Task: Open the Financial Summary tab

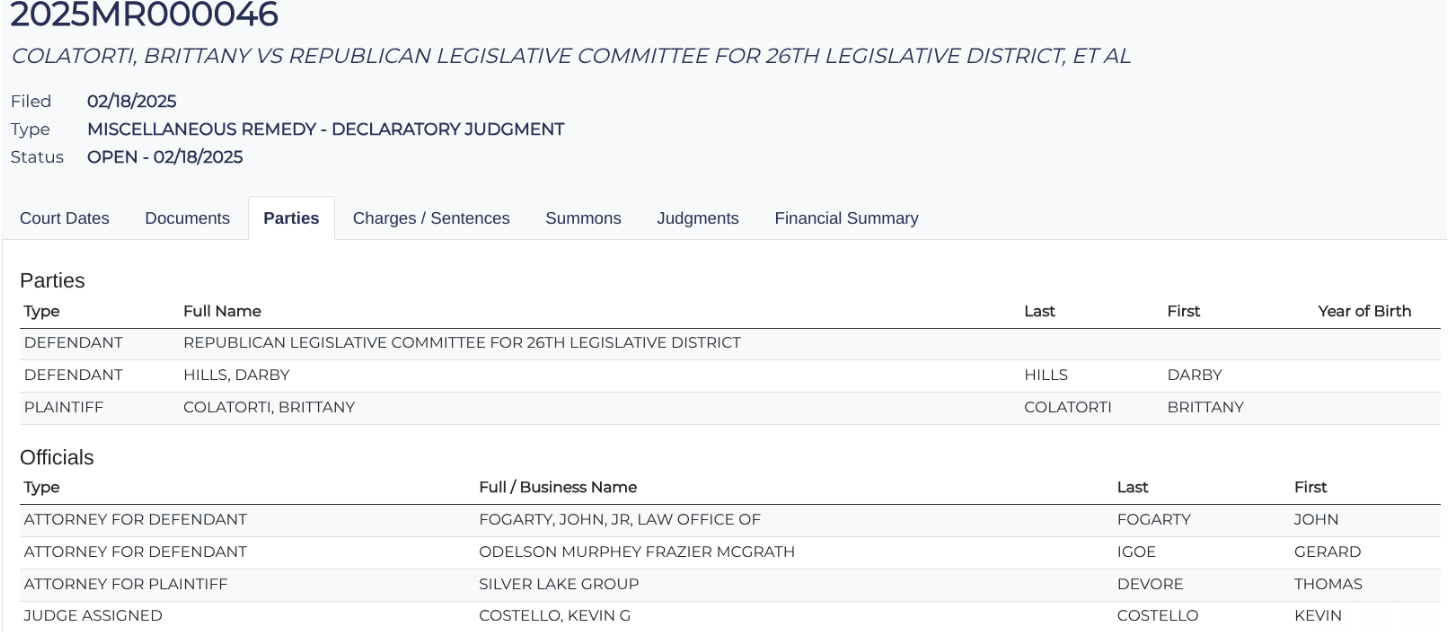Action: [x=846, y=218]
